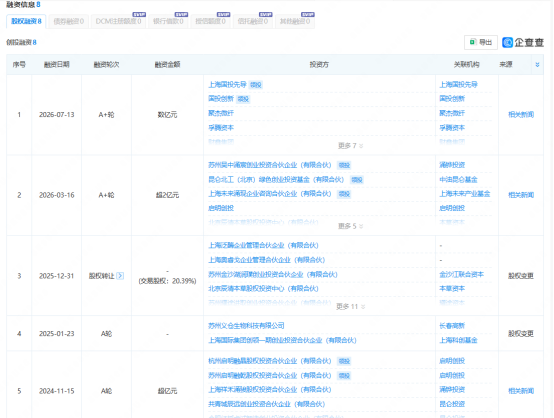Open 苏州金沙湖润璞创业投资合伙企业 investor link

[x=273, y=274]
